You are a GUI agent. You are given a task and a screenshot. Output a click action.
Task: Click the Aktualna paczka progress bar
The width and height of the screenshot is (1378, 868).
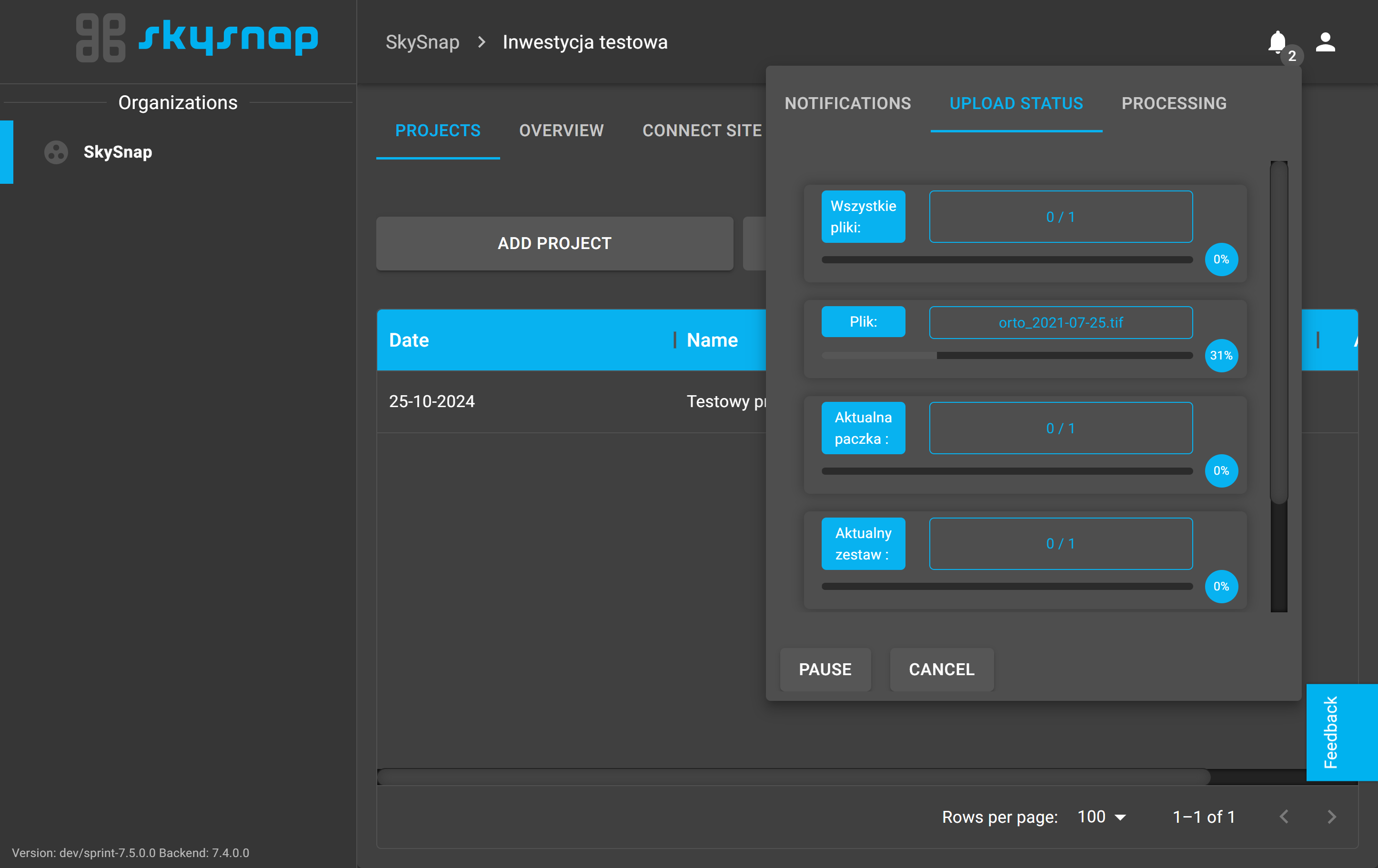pyautogui.click(x=1006, y=471)
